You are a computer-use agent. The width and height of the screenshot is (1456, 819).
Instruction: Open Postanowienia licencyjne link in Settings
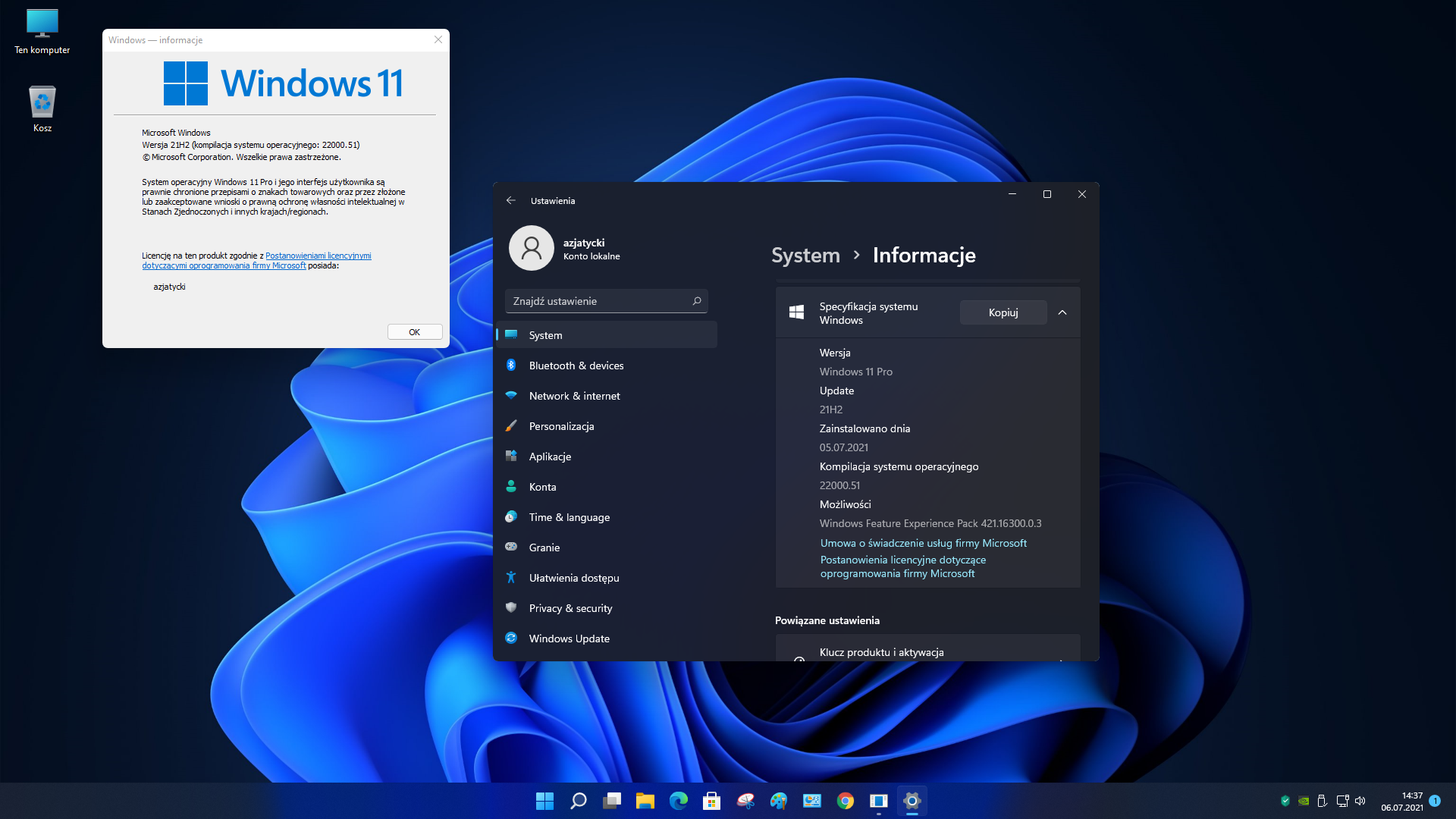point(903,566)
